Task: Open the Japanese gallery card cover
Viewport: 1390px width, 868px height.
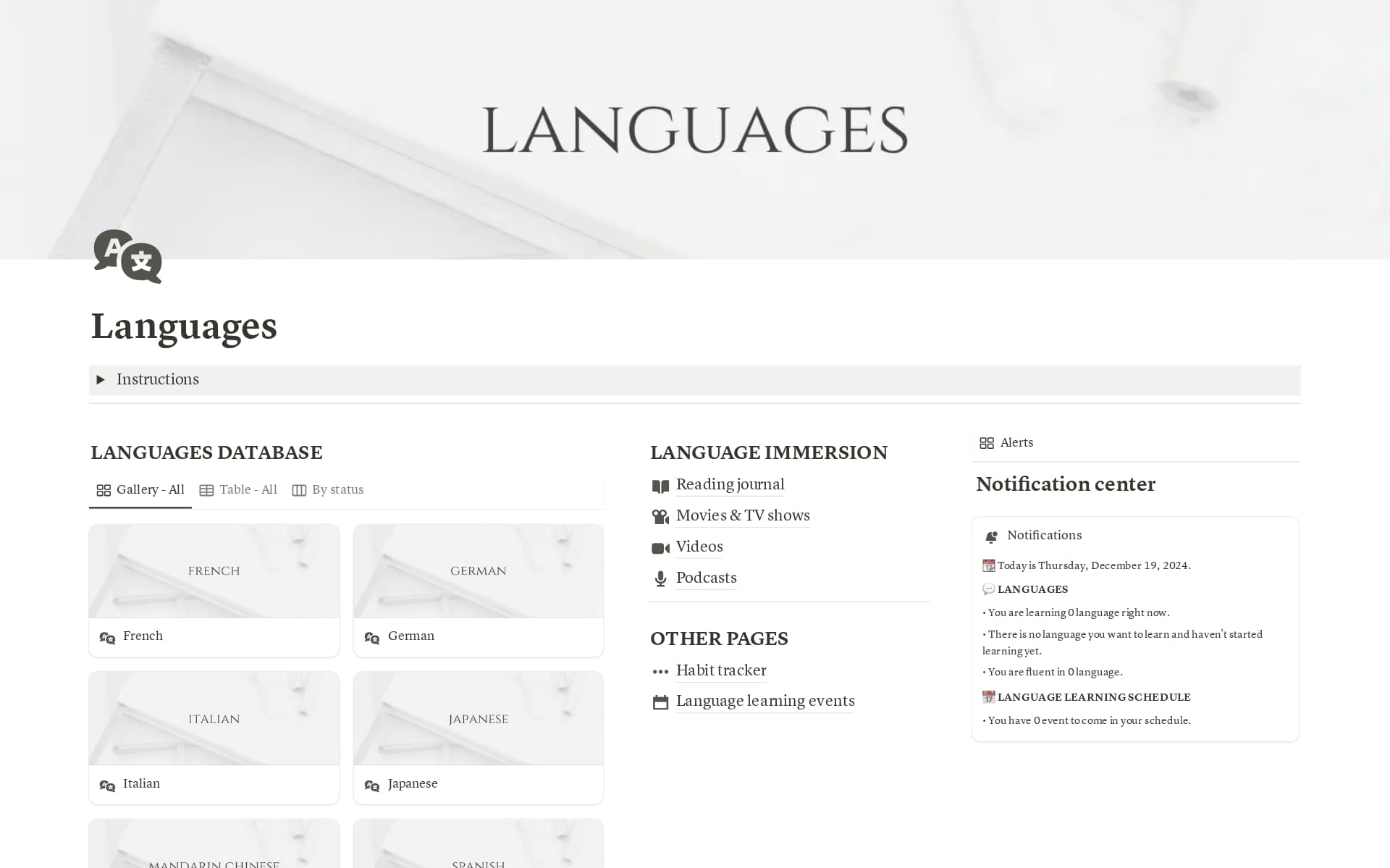Action: [478, 718]
